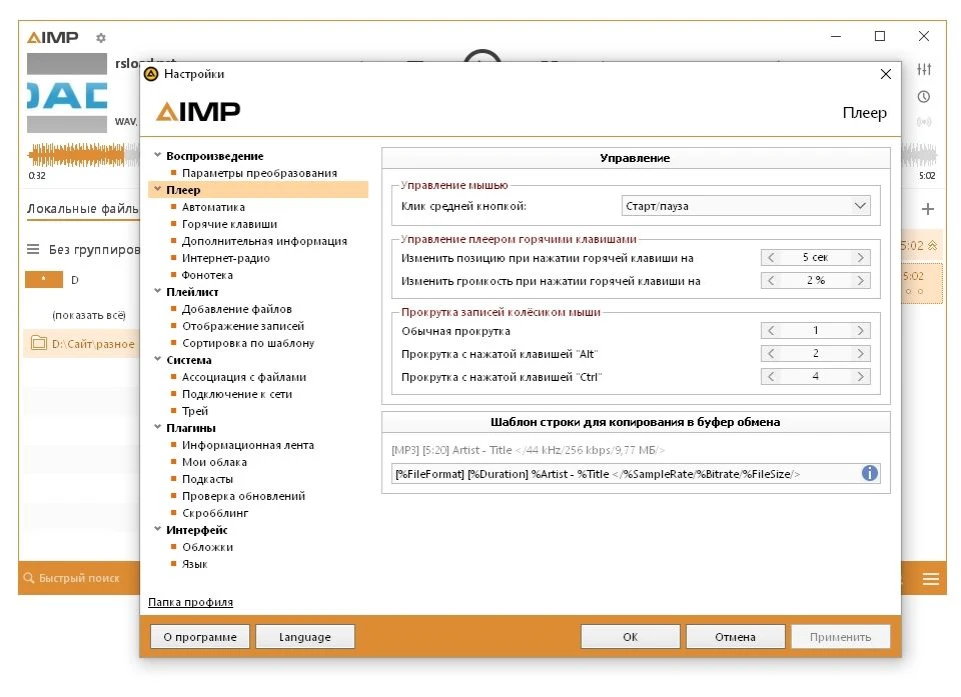The height and width of the screenshot is (697, 961).
Task: Open the grouping lines icon near Без группировки
Action: (x=33, y=249)
